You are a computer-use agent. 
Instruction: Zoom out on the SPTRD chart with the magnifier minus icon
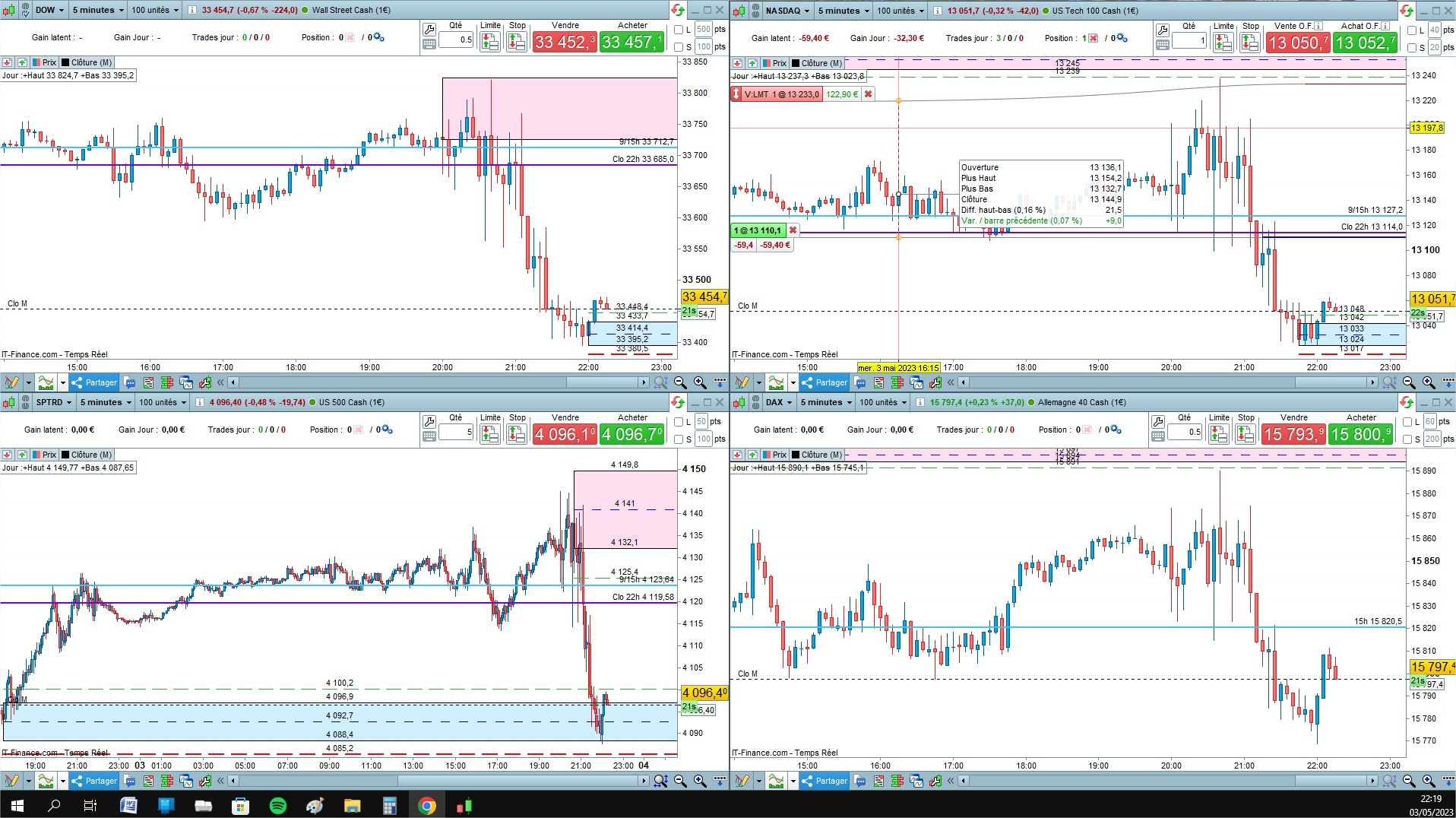click(680, 781)
